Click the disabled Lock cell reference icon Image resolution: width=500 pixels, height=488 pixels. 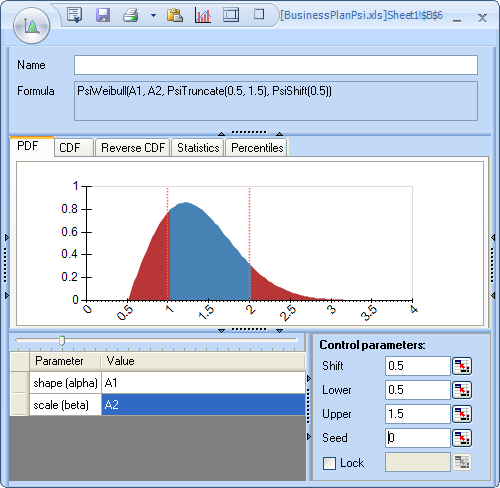[x=462, y=462]
